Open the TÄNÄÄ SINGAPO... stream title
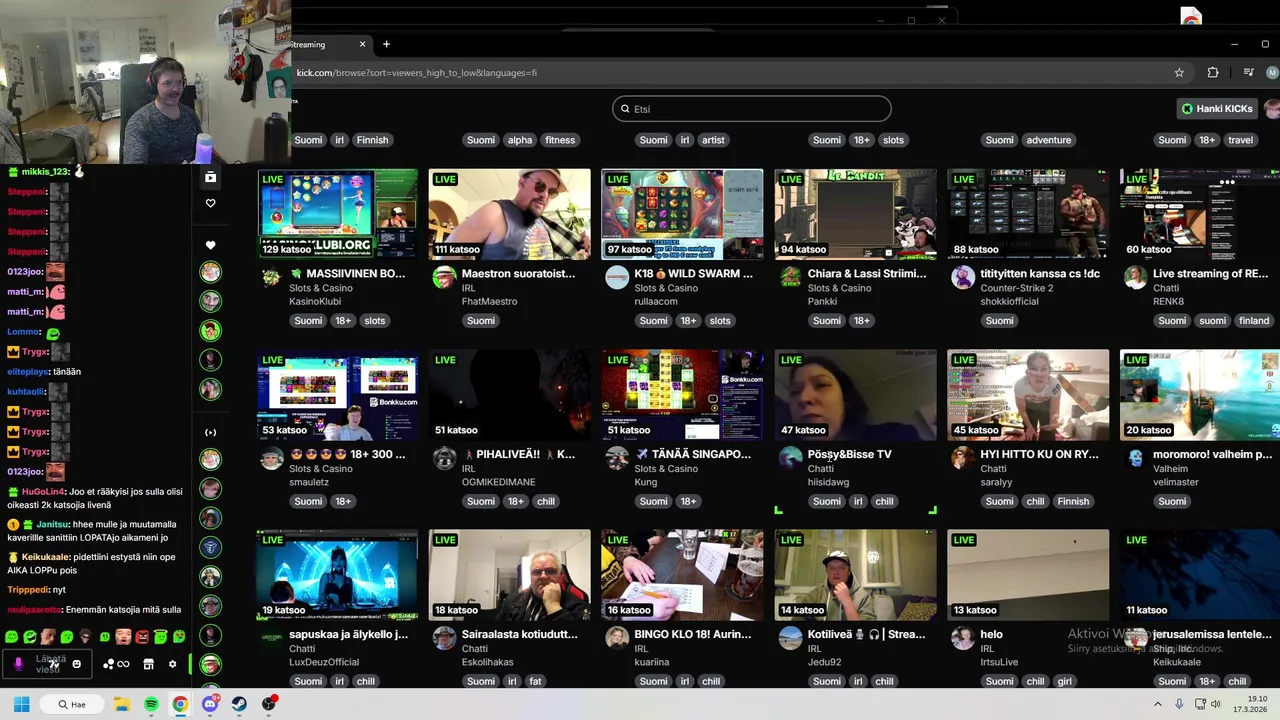This screenshot has height=720, width=1280. point(692,454)
